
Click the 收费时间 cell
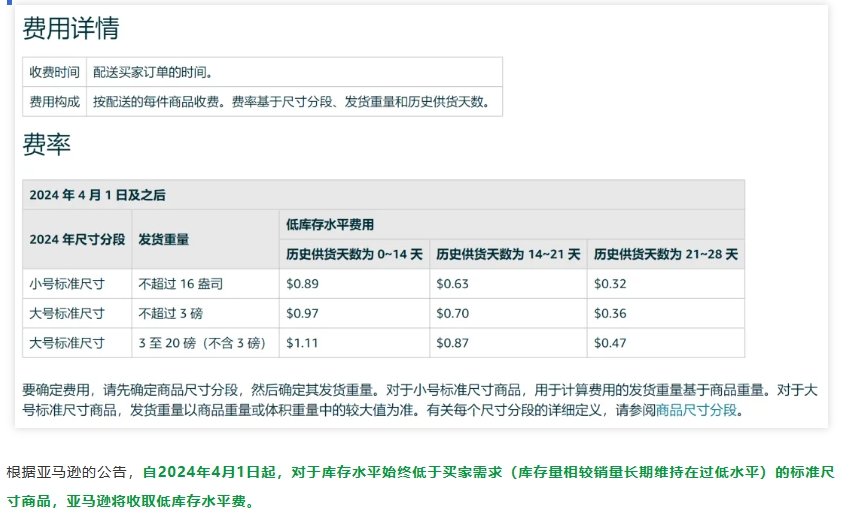pyautogui.click(x=54, y=72)
